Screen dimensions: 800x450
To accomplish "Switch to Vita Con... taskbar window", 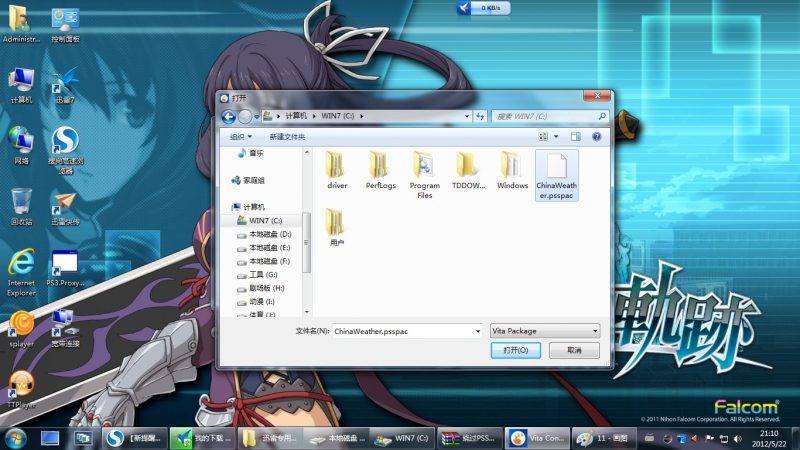I will (x=537, y=438).
